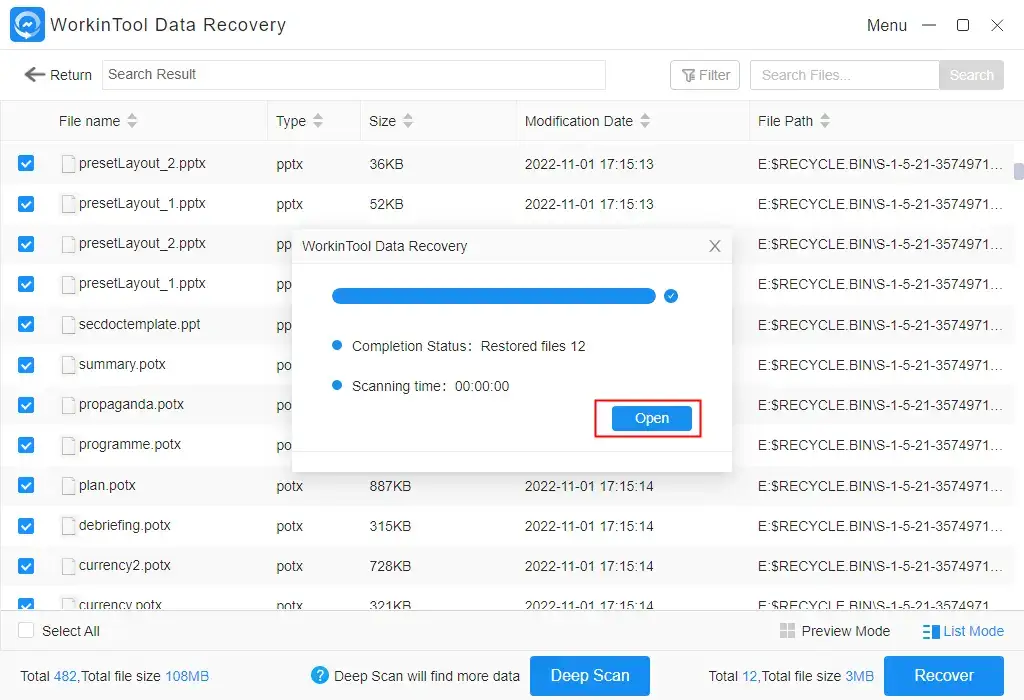The image size is (1024, 700).
Task: Click the file icon of debriefing.potx
Action: [x=68, y=526]
